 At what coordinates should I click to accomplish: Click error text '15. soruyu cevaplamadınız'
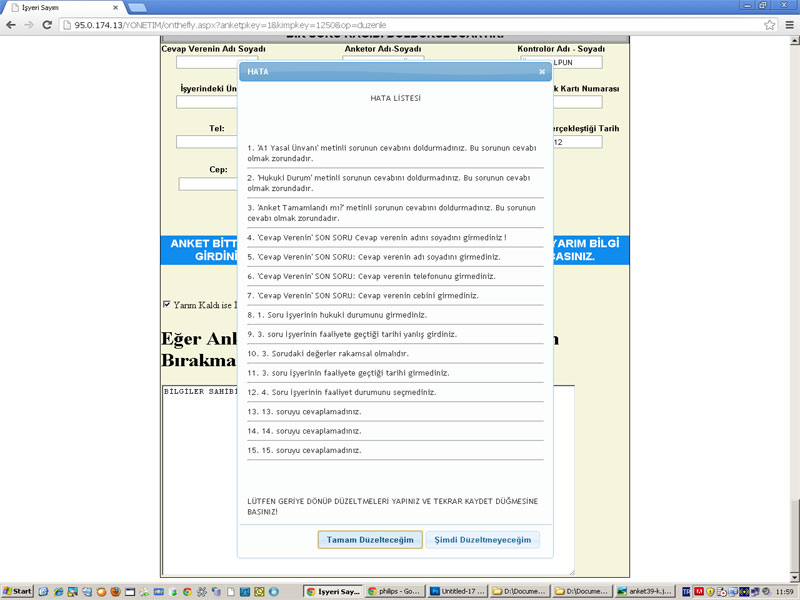click(304, 451)
